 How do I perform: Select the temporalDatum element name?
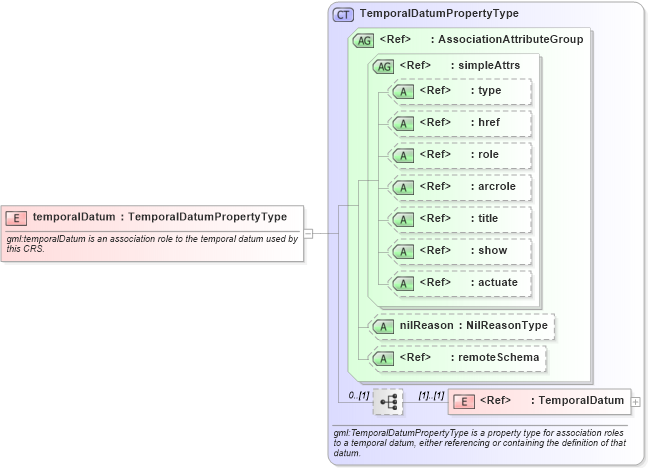coord(74,217)
